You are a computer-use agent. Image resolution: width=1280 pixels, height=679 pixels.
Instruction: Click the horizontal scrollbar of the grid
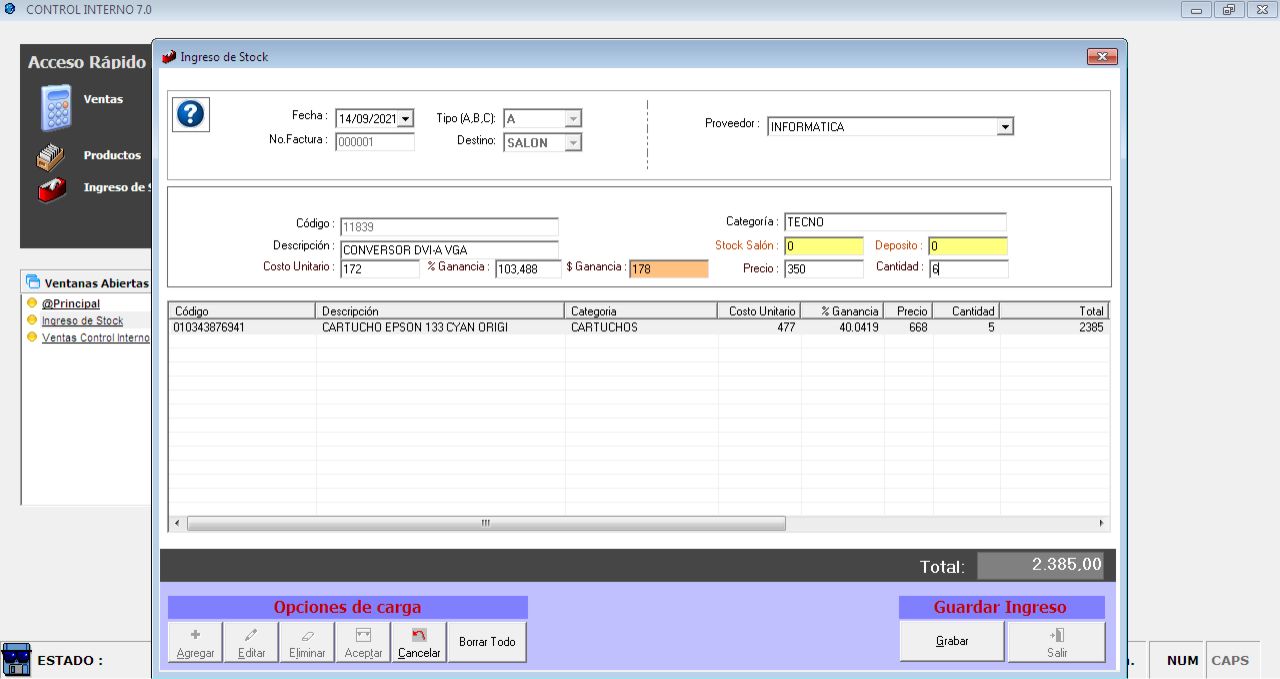tap(486, 523)
